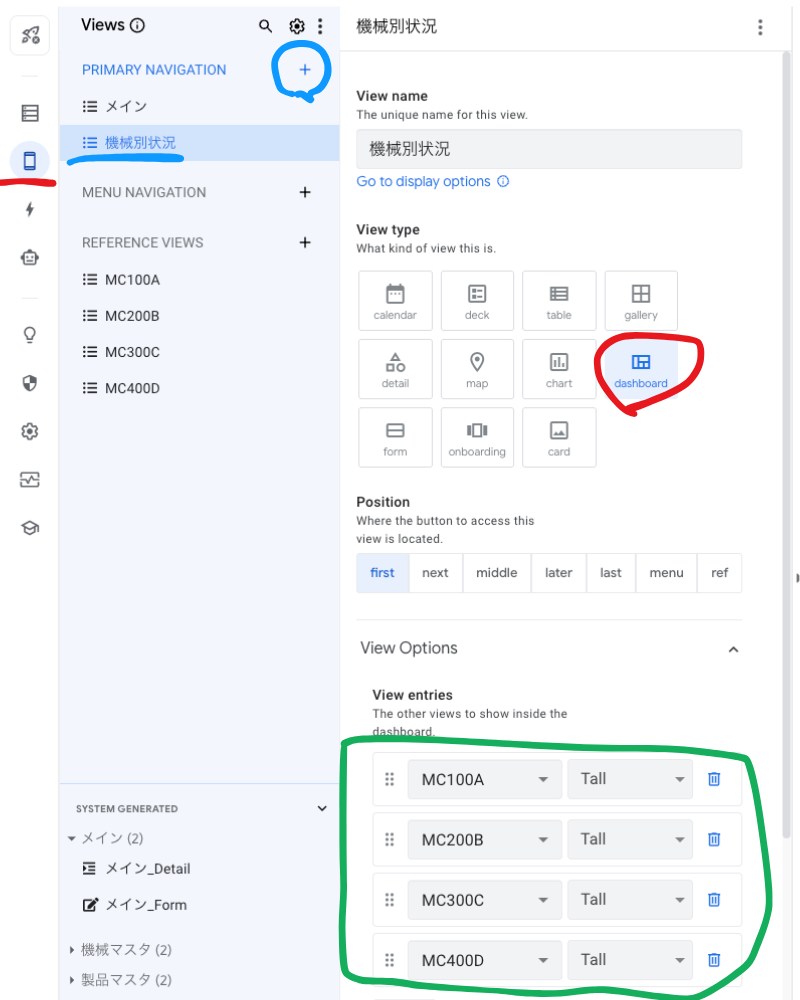The height and width of the screenshot is (1000, 800).
Task: Delete the MC300C view entry
Action: click(714, 899)
